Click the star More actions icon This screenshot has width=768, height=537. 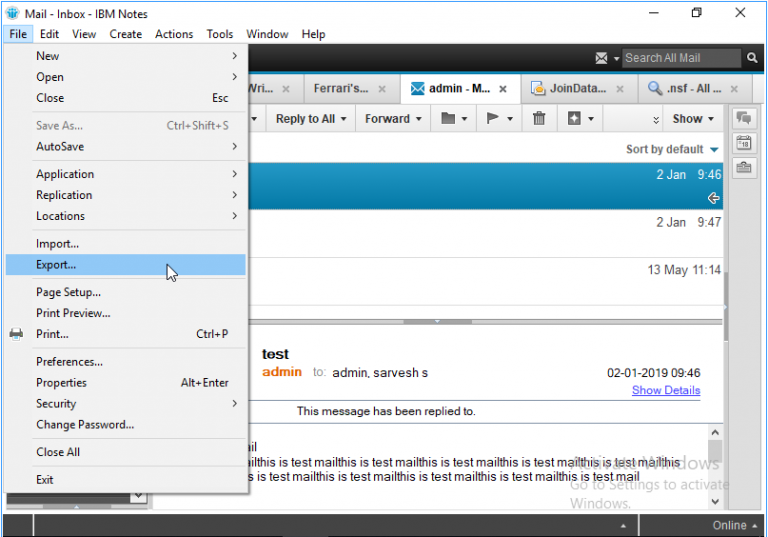(x=575, y=119)
